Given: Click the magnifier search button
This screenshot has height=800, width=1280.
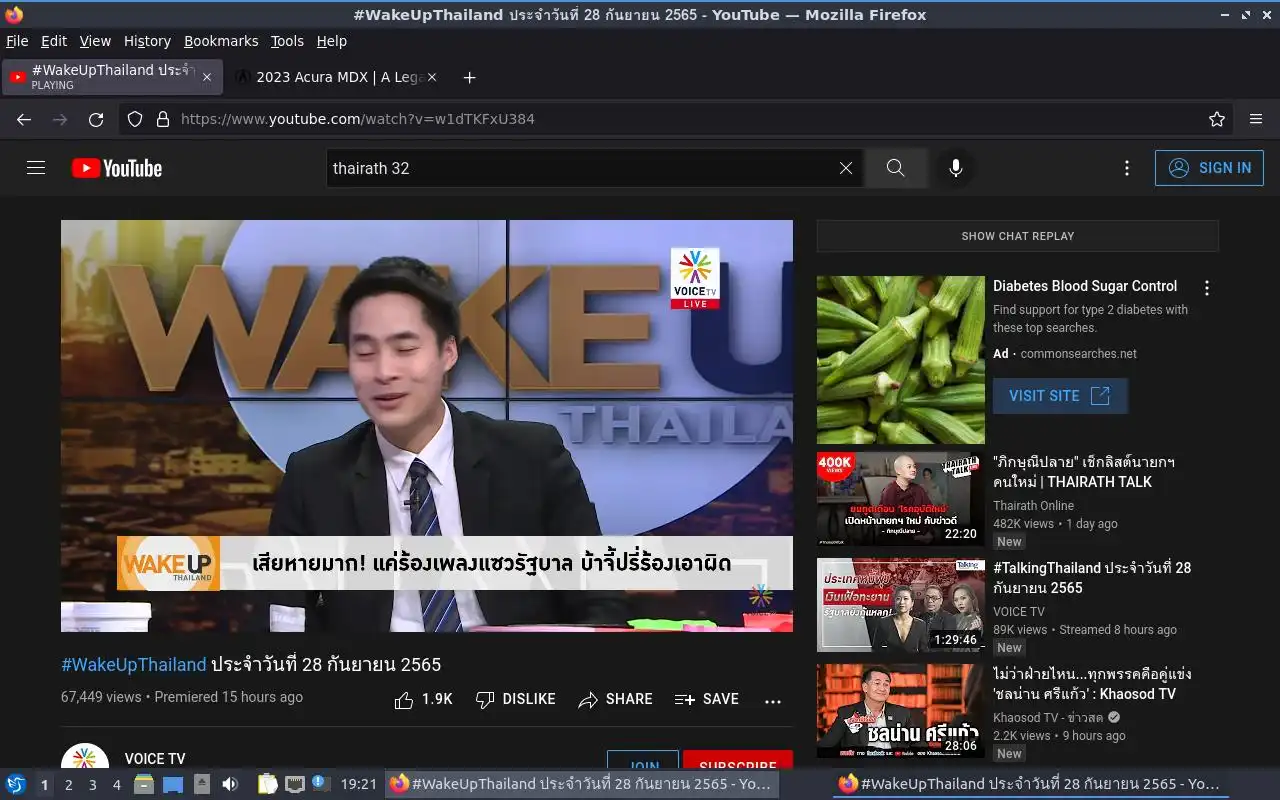Looking at the screenshot, I should (896, 168).
